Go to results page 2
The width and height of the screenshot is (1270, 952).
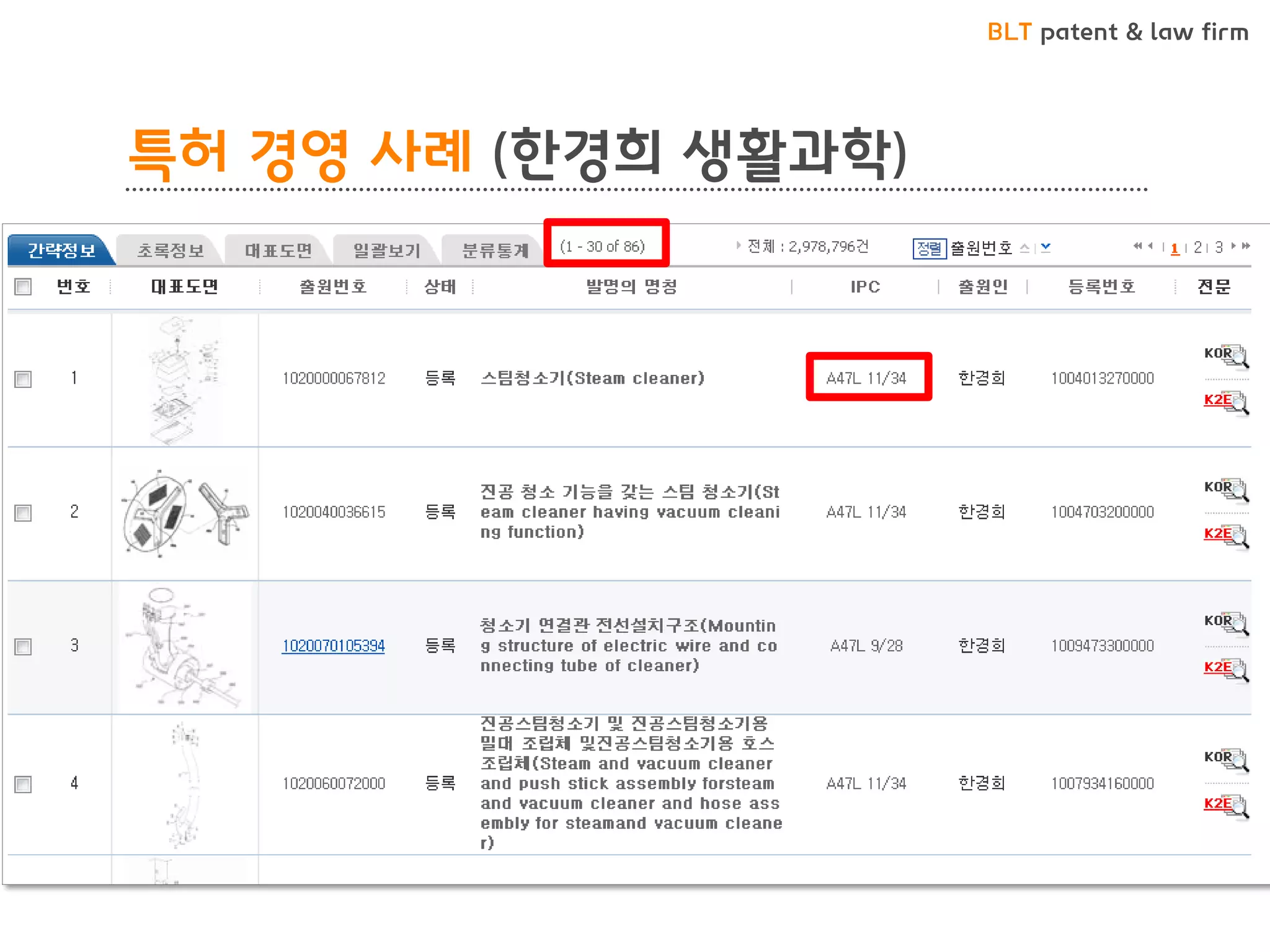(1197, 247)
